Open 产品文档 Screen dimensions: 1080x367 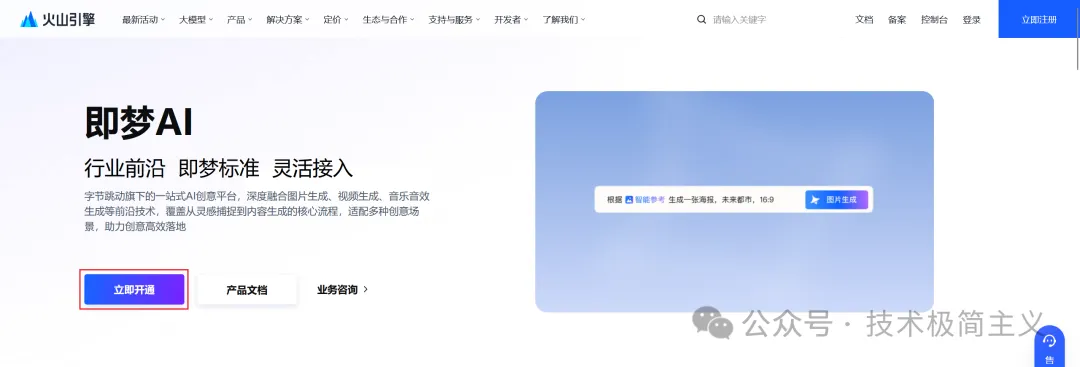pos(247,290)
